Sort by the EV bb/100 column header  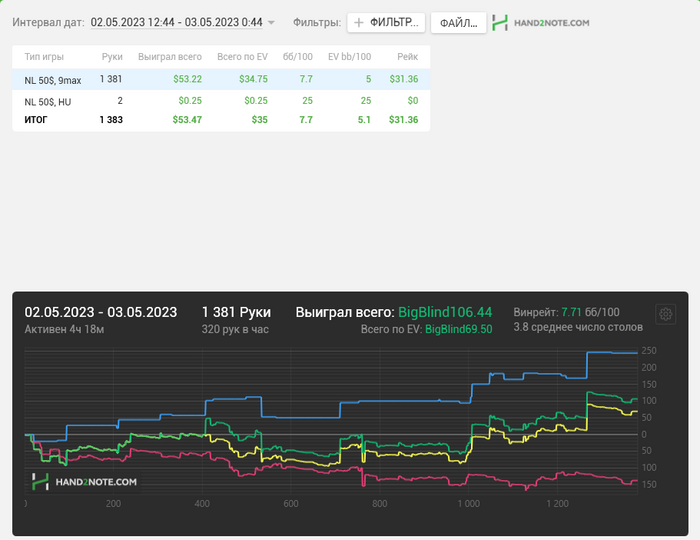pyautogui.click(x=350, y=57)
